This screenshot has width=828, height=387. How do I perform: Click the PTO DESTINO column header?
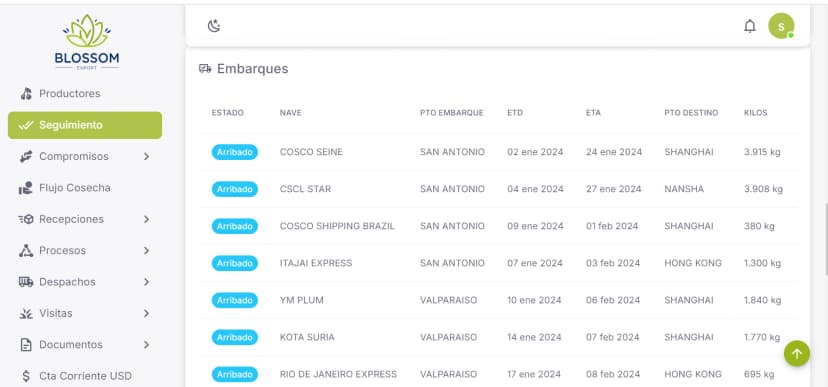tap(691, 113)
